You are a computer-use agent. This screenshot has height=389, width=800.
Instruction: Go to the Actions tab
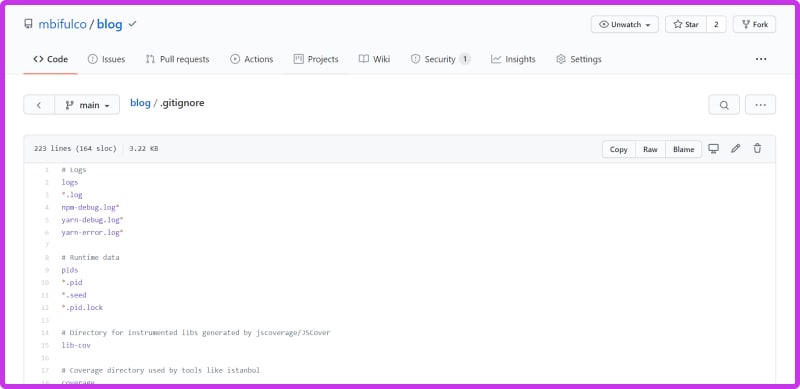pyautogui.click(x=252, y=59)
